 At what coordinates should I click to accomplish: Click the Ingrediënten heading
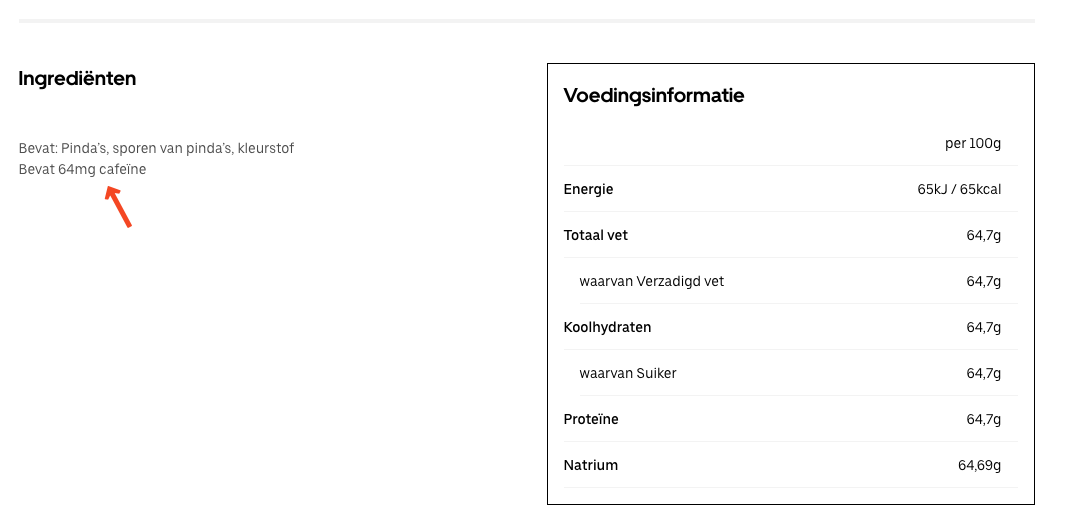[78, 79]
